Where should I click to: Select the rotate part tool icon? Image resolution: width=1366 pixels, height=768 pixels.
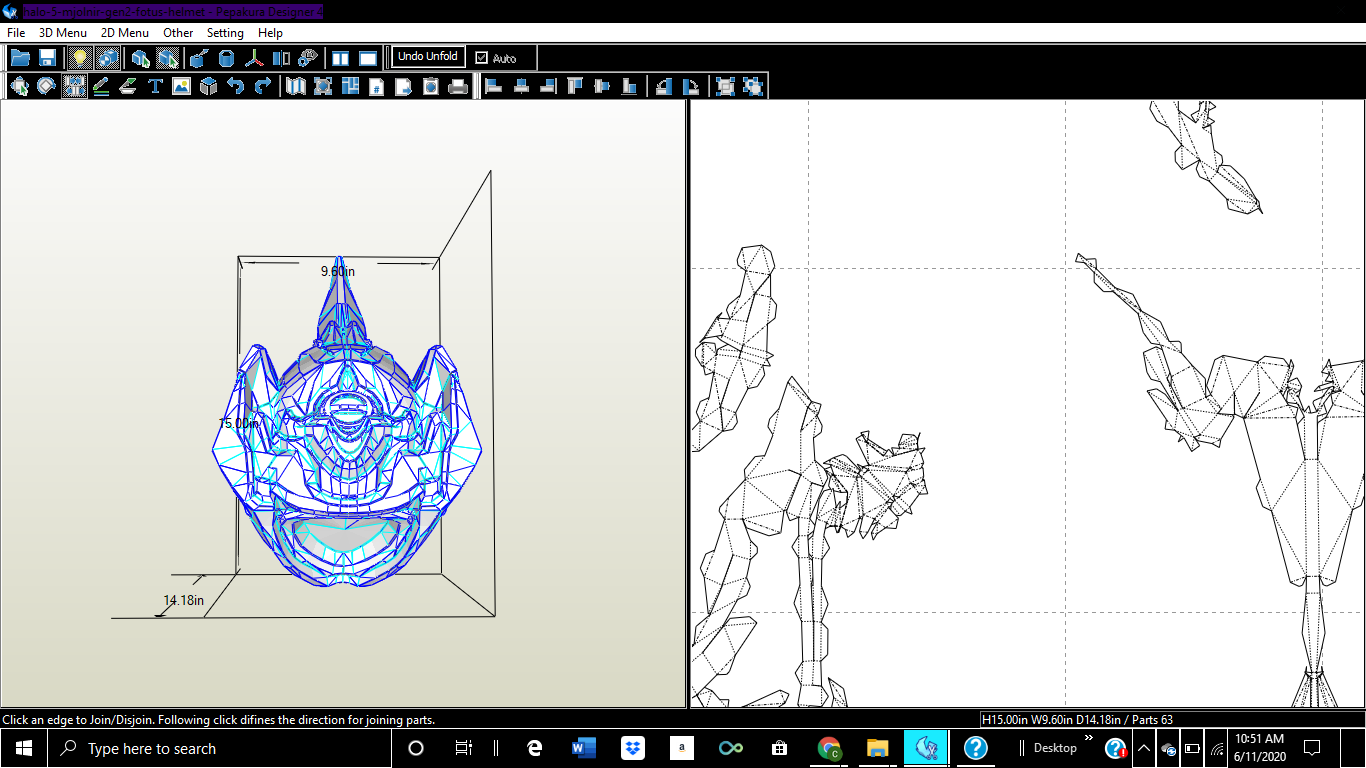(46, 86)
